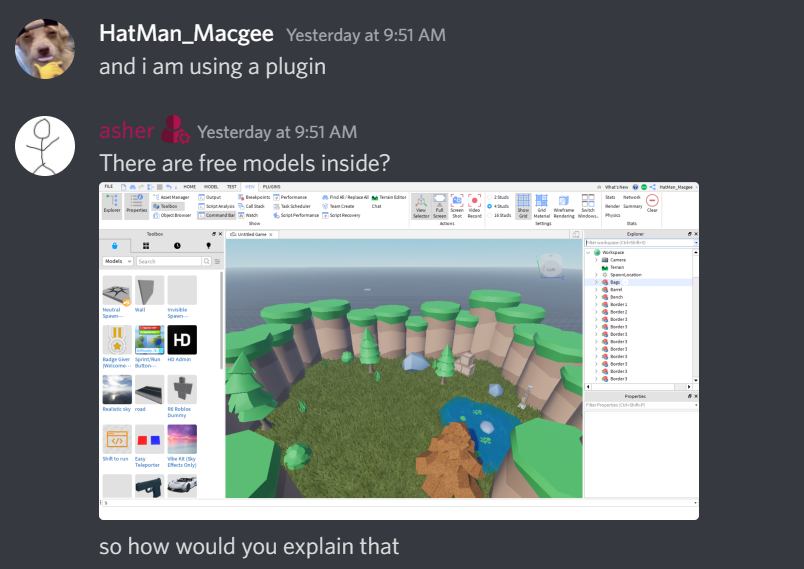Show the Output window
This screenshot has height=569, width=804.
point(210,197)
